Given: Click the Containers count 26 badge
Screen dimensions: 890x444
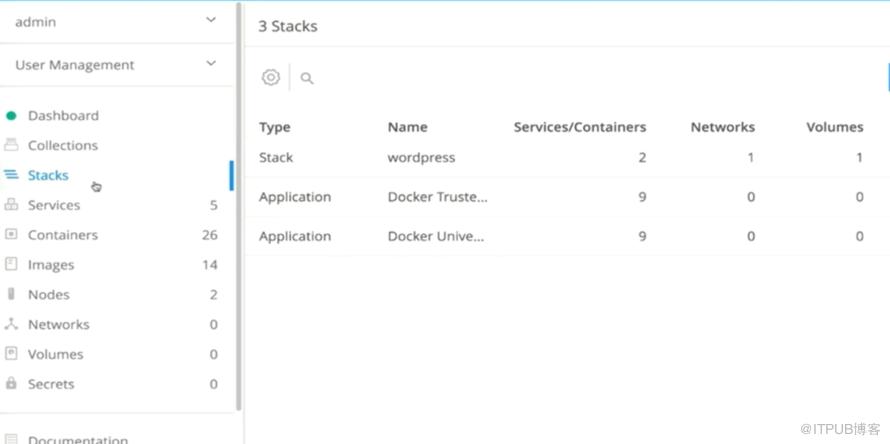Looking at the screenshot, I should click(x=209, y=234).
